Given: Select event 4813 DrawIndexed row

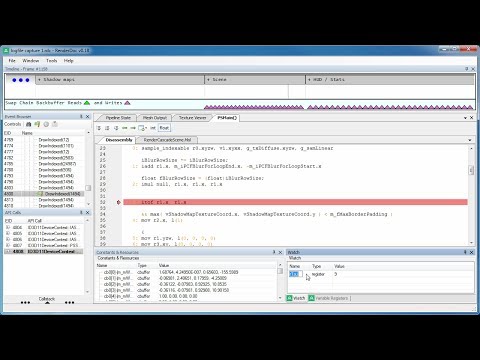Looking at the screenshot, I should pos(43,200).
